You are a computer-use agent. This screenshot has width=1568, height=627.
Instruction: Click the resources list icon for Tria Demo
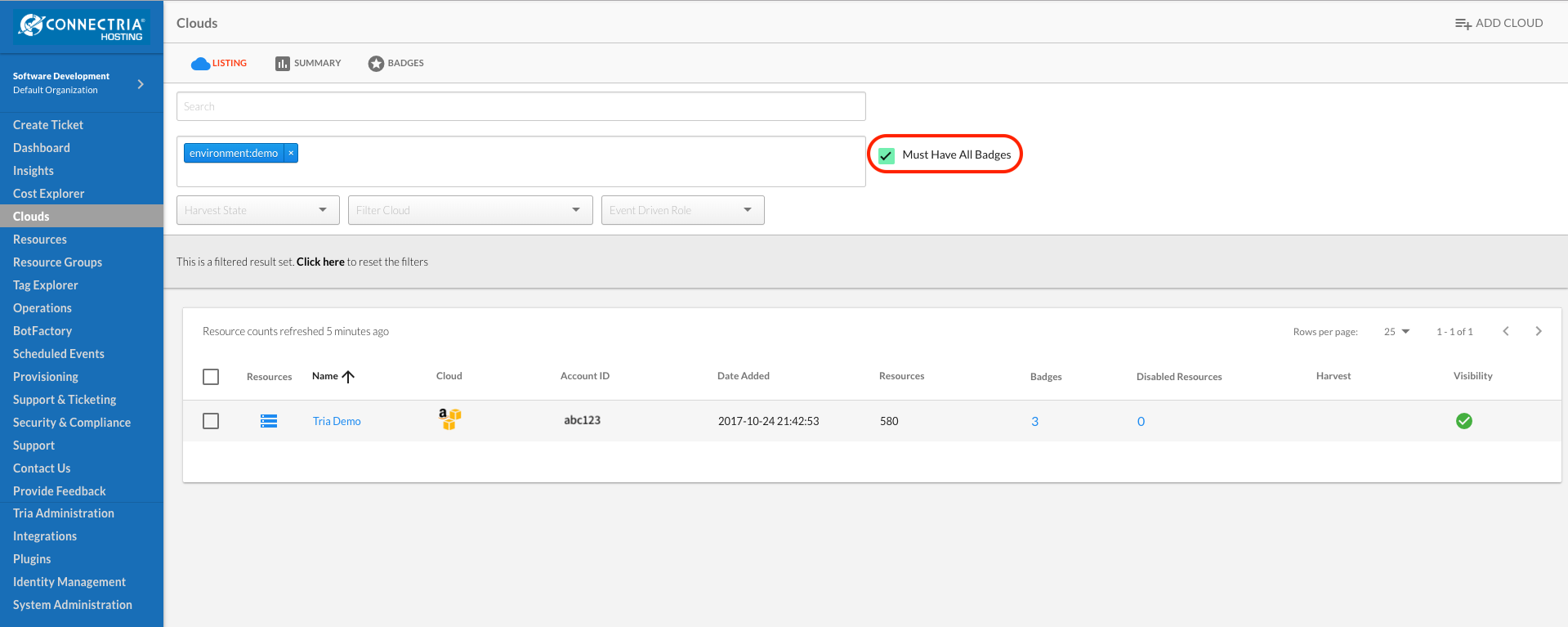[x=269, y=421]
